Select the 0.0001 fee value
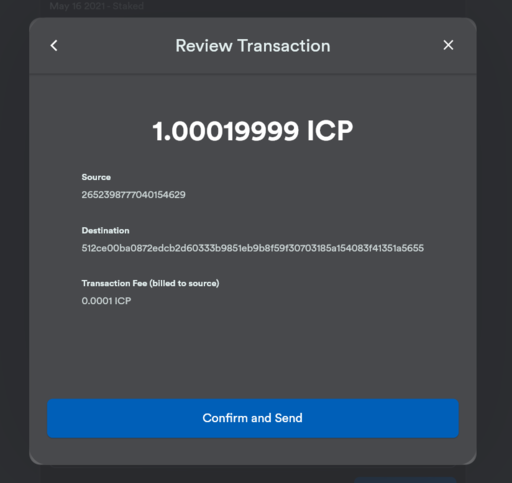Screen dimensions: 512x483 97,301
